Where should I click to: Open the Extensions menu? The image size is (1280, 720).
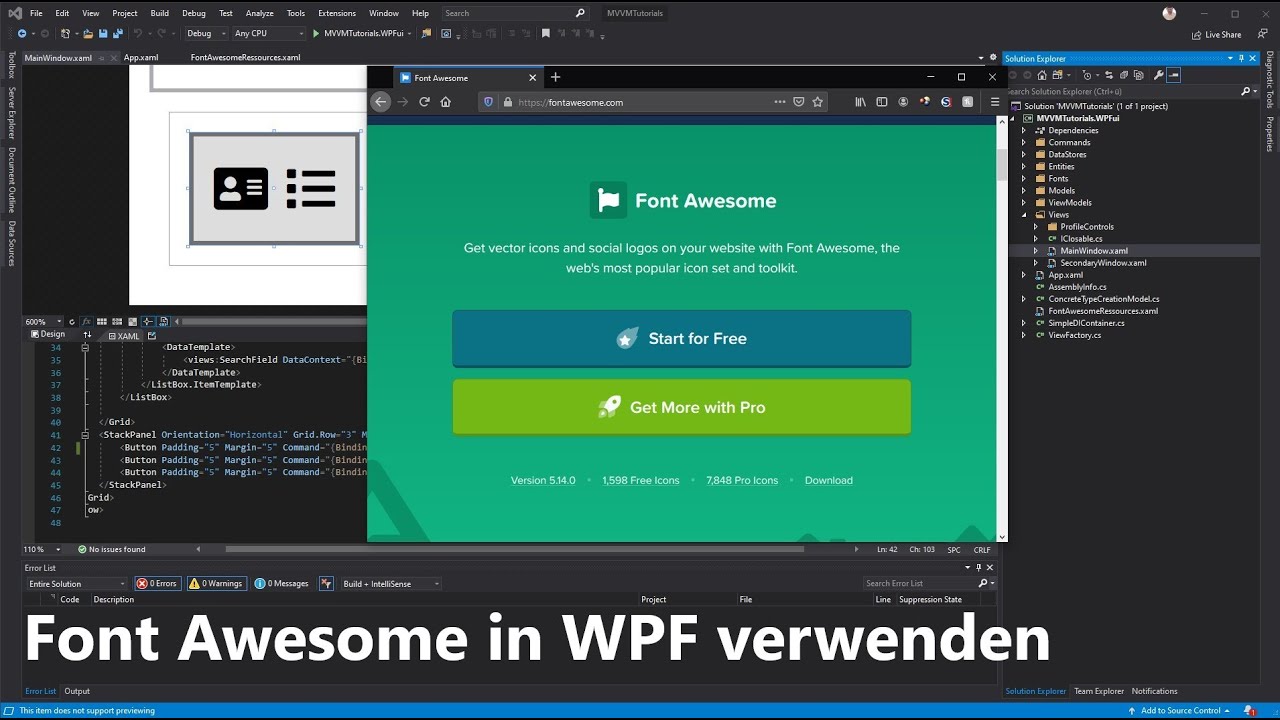point(337,13)
